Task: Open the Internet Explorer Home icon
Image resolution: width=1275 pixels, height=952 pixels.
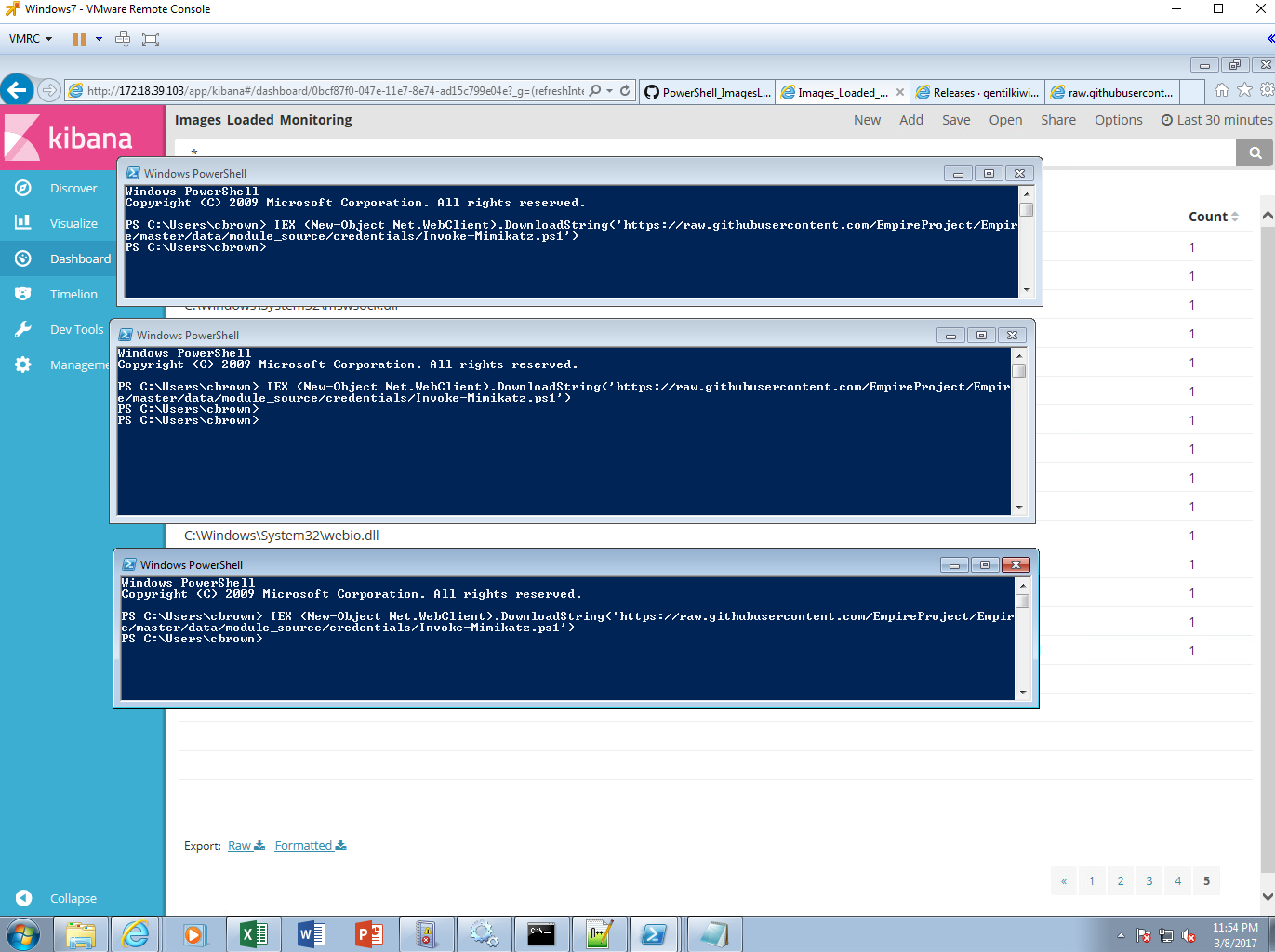Action: point(1222,90)
